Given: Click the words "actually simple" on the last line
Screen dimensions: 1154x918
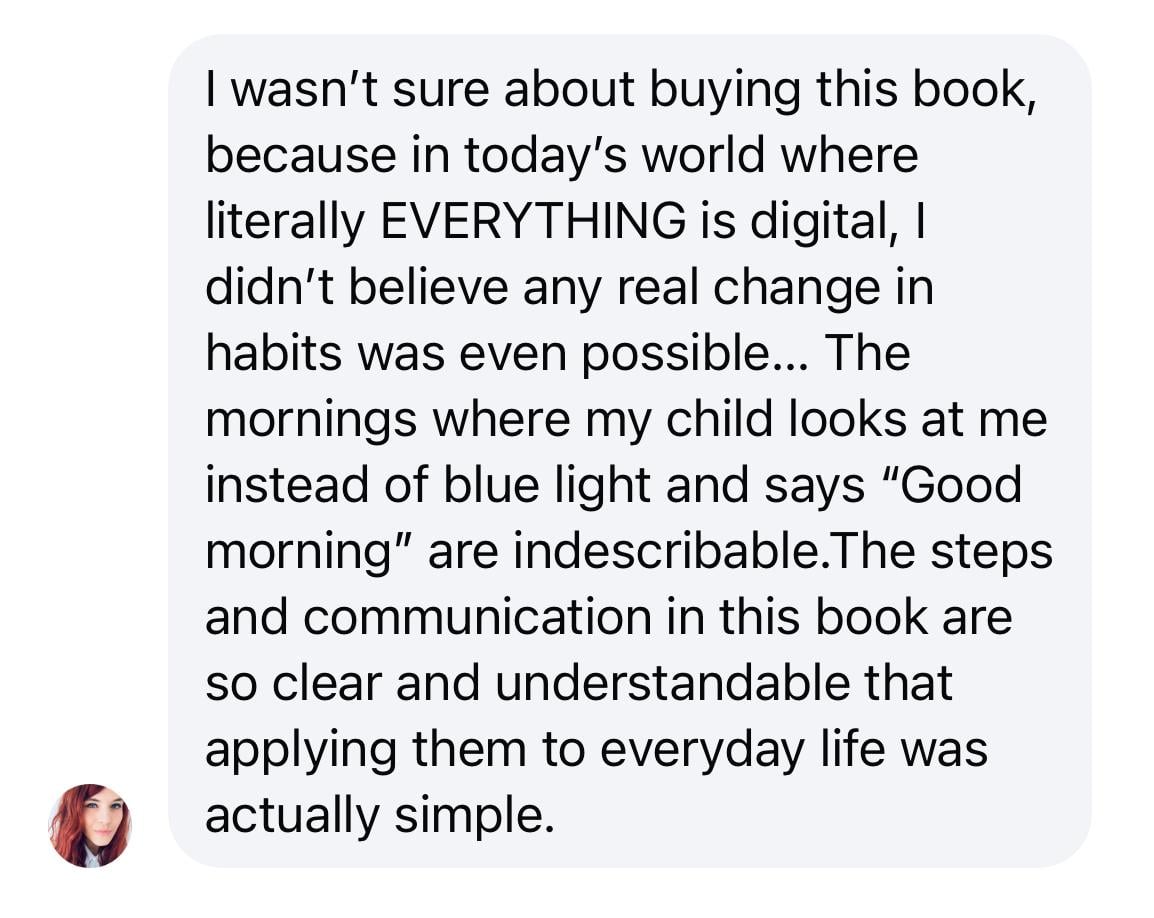Looking at the screenshot, I should tap(378, 816).
